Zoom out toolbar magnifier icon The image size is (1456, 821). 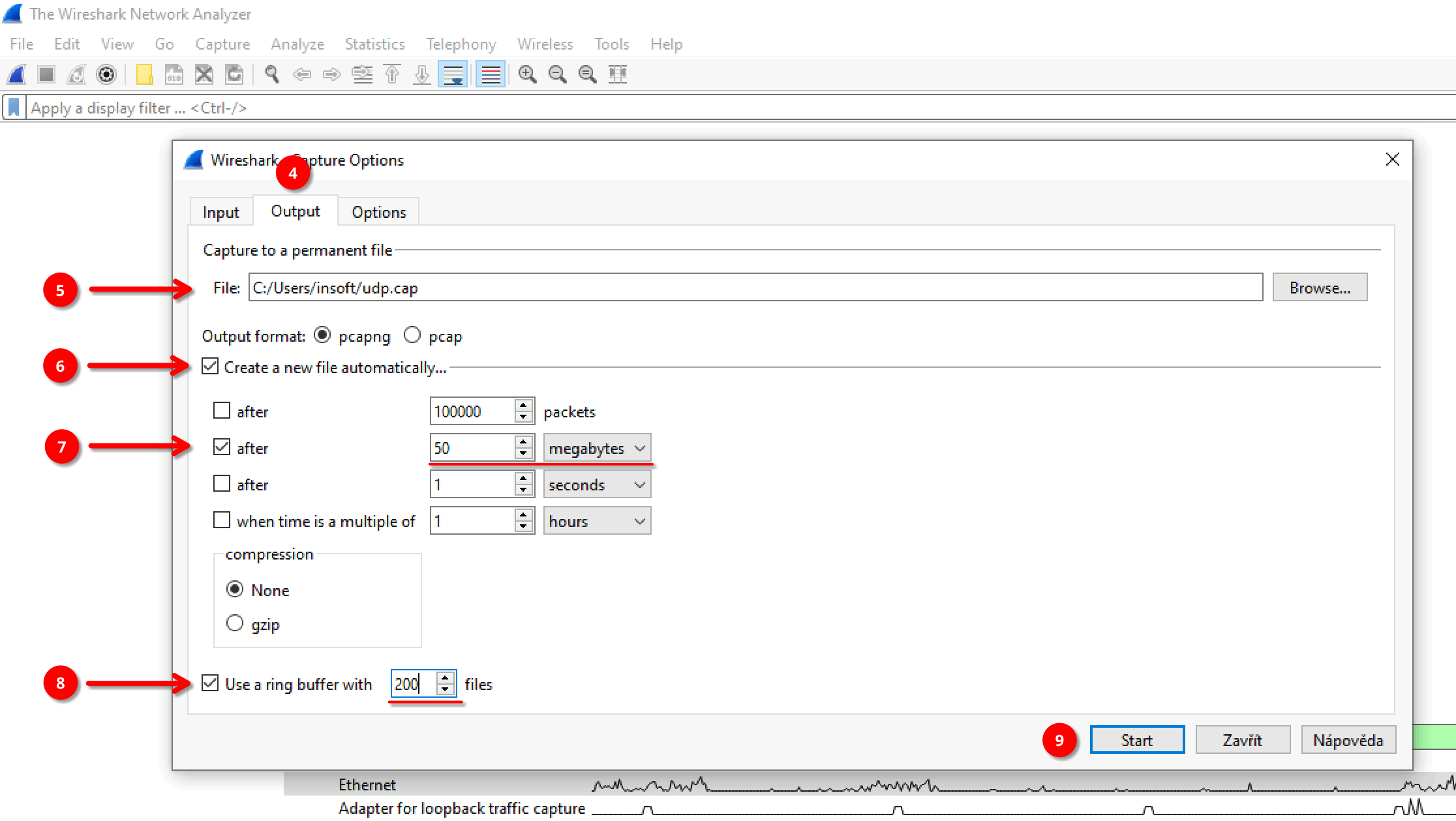coord(557,74)
